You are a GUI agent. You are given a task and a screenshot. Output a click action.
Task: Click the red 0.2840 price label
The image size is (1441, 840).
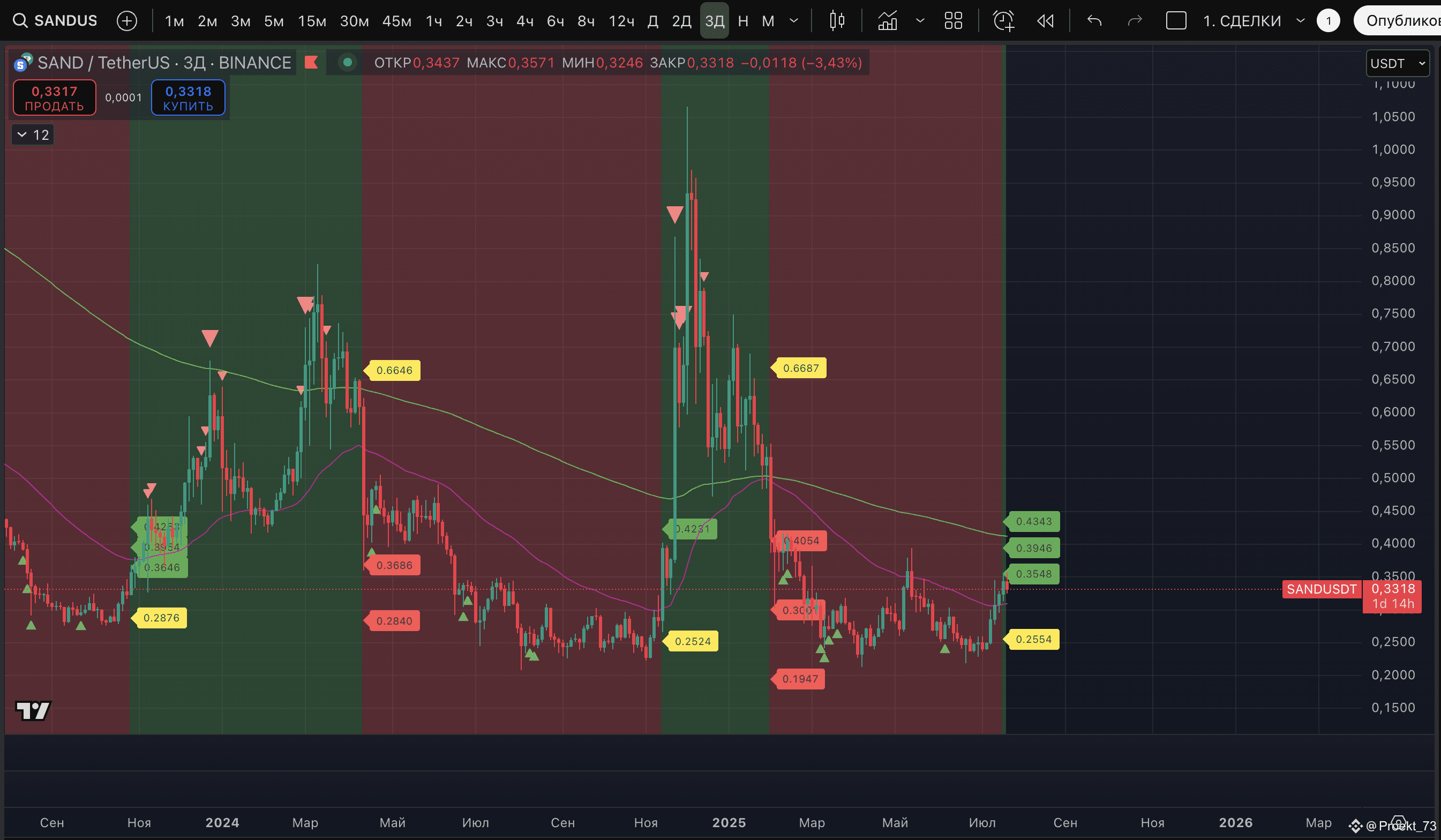click(x=393, y=621)
